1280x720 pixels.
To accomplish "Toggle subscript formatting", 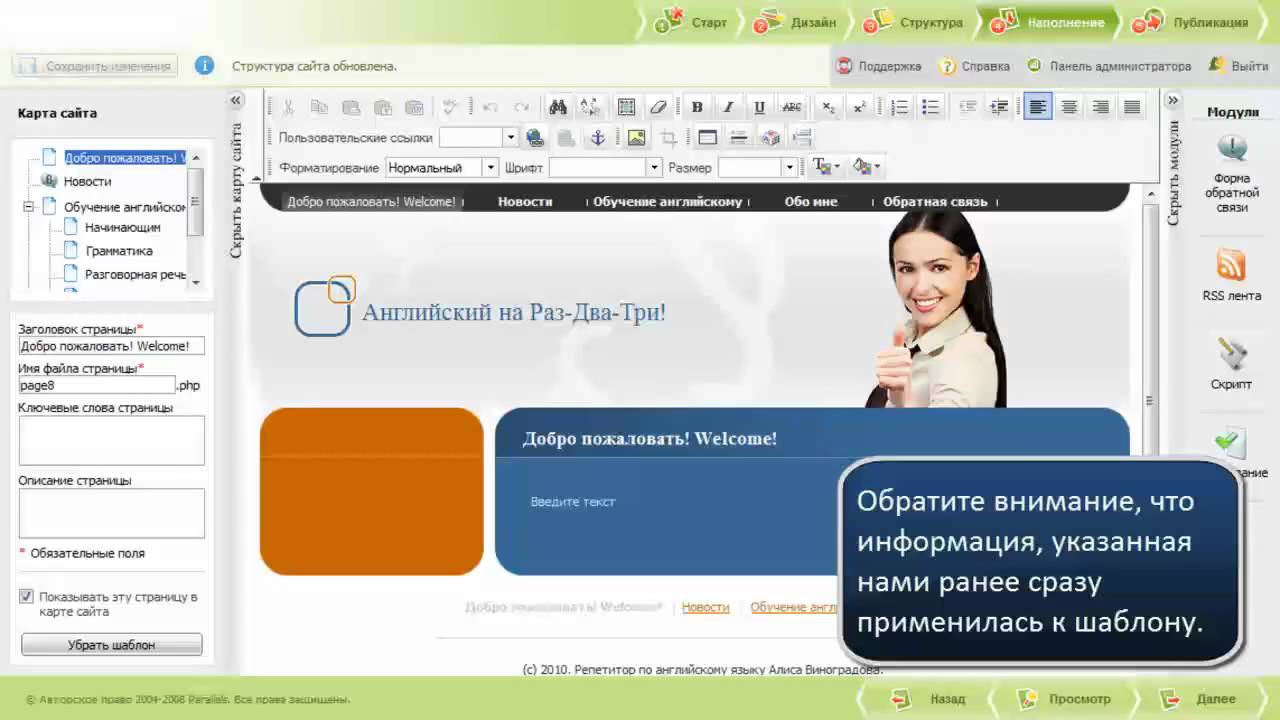I will [828, 107].
